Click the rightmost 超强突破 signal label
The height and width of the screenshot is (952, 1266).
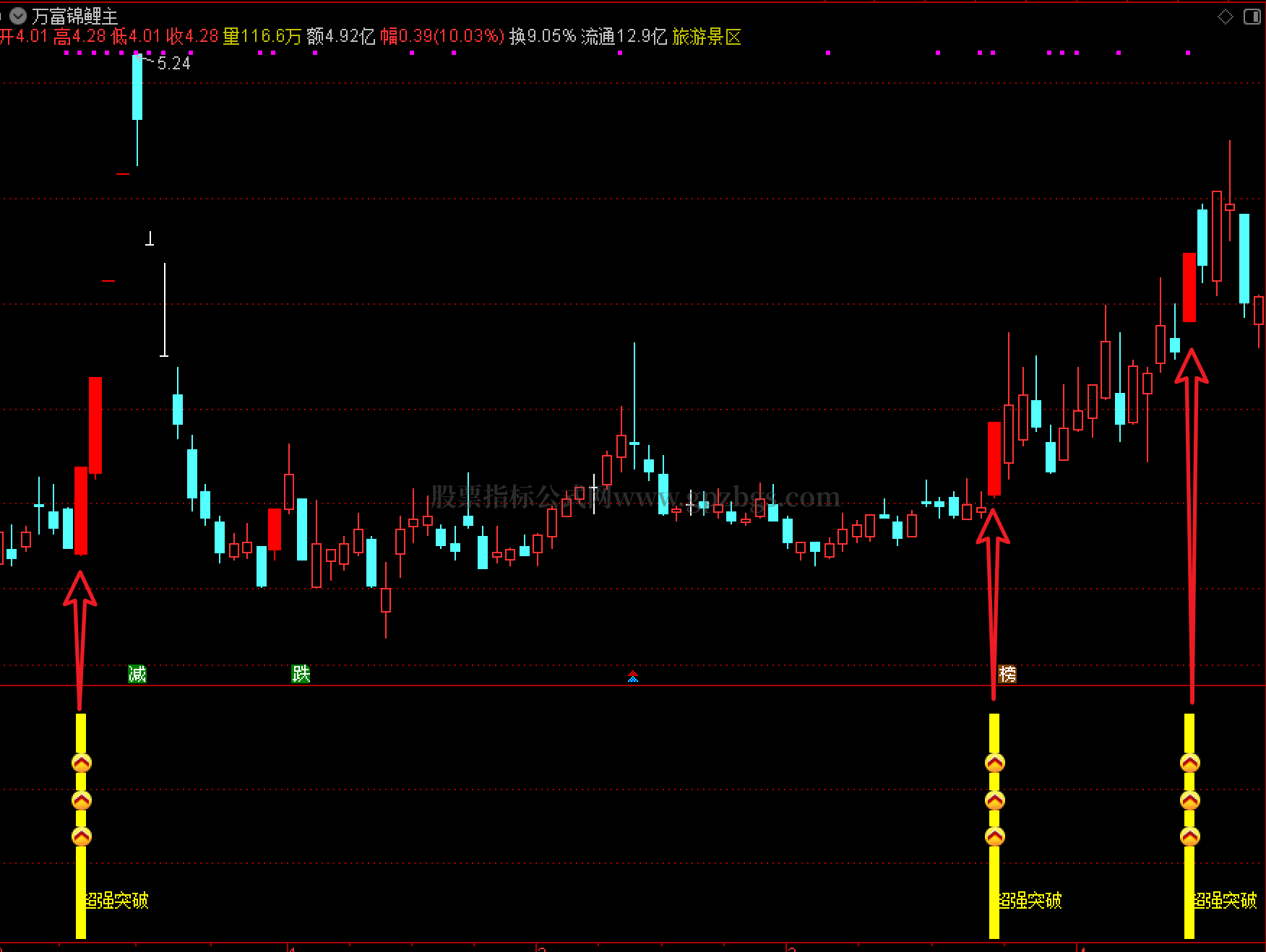tap(1226, 900)
